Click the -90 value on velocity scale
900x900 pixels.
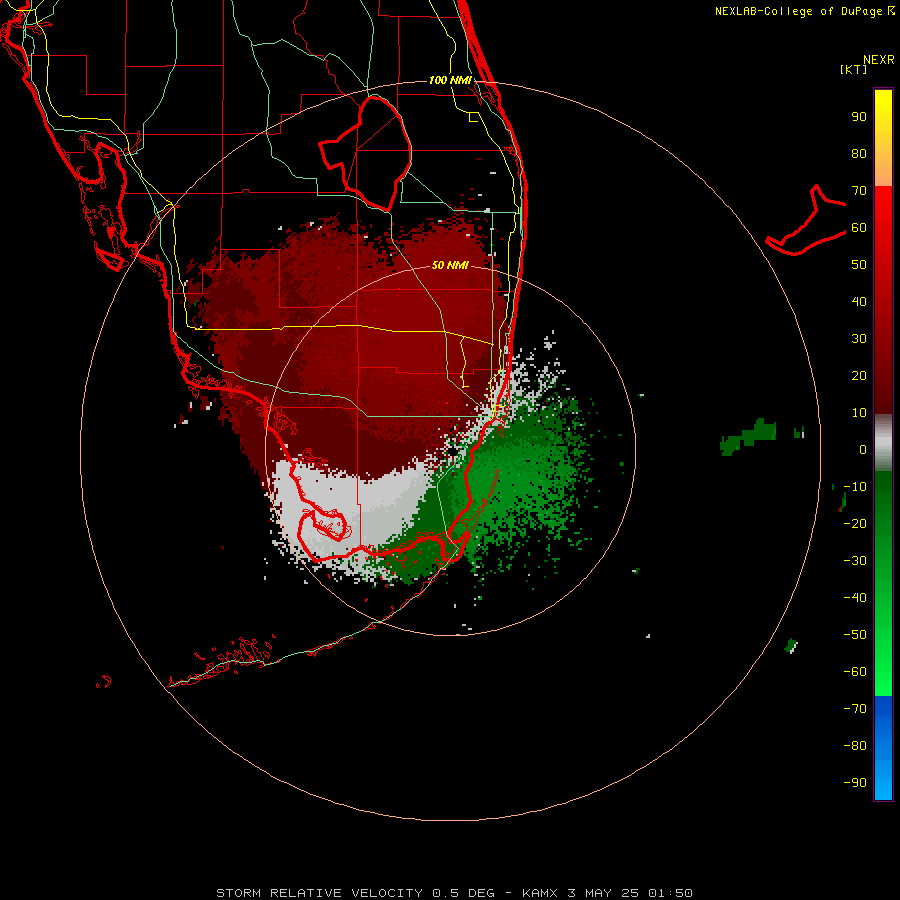point(855,783)
